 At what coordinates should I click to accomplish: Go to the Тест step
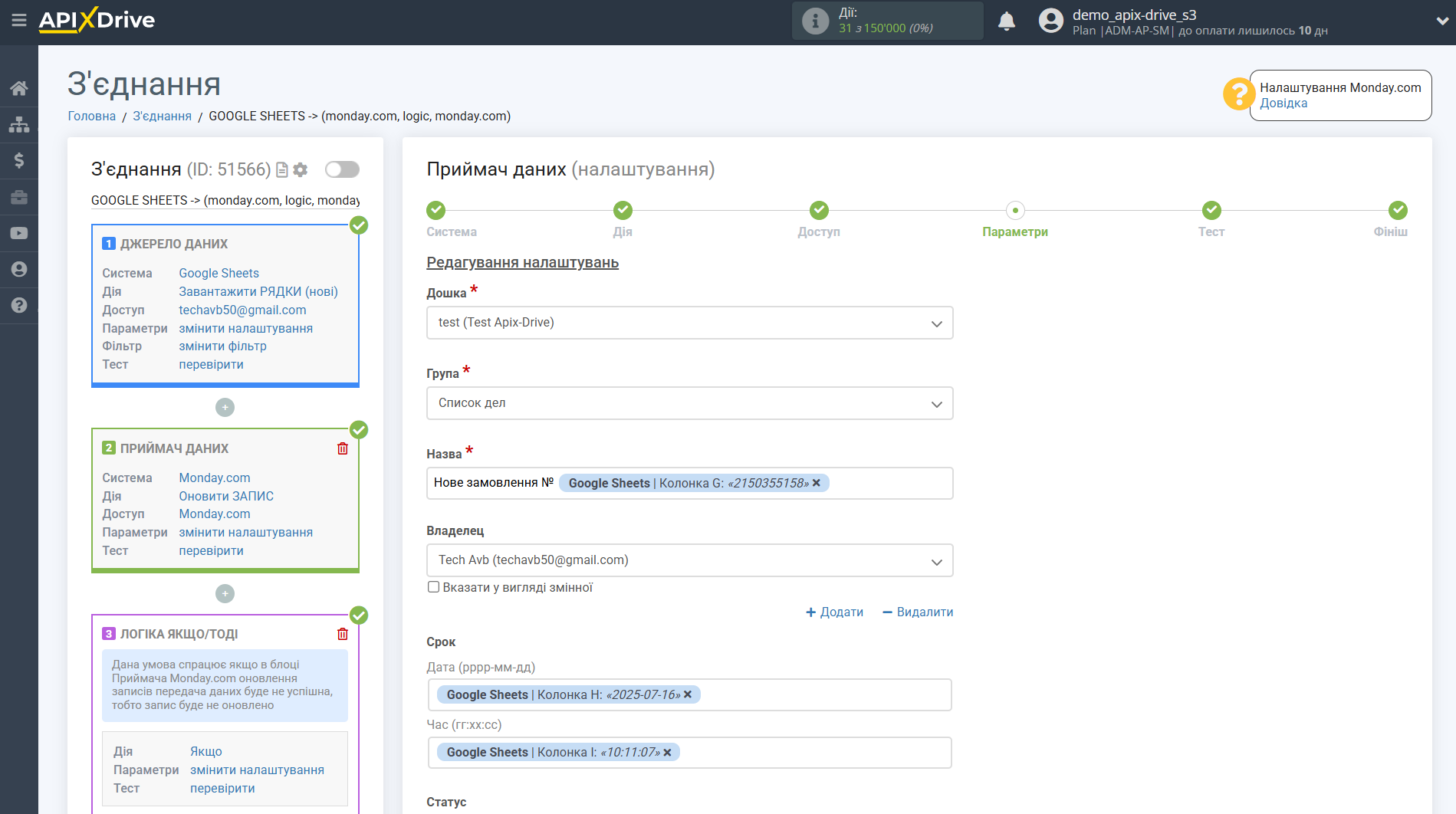click(1211, 210)
